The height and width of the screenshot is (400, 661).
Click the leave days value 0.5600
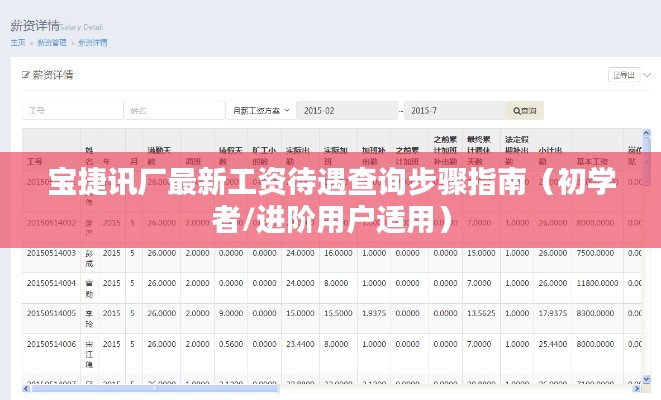(231, 344)
